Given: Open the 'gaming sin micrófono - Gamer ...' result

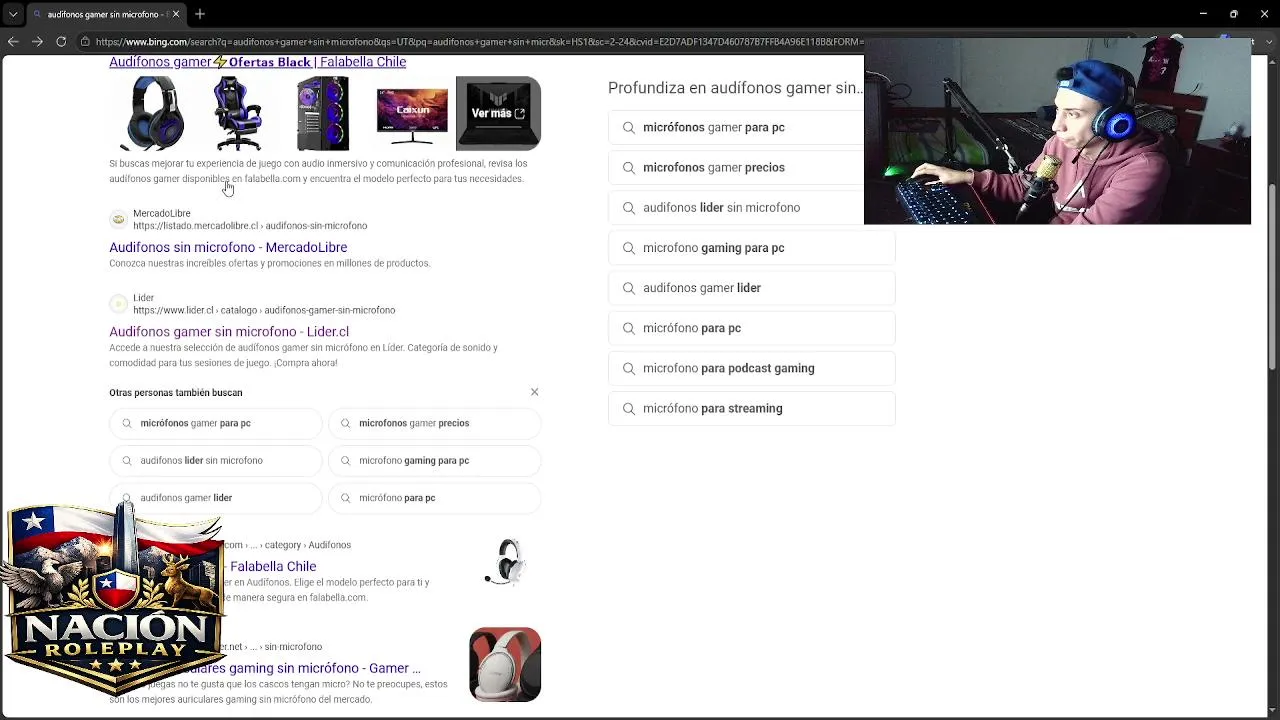Looking at the screenshot, I should click(x=322, y=668).
